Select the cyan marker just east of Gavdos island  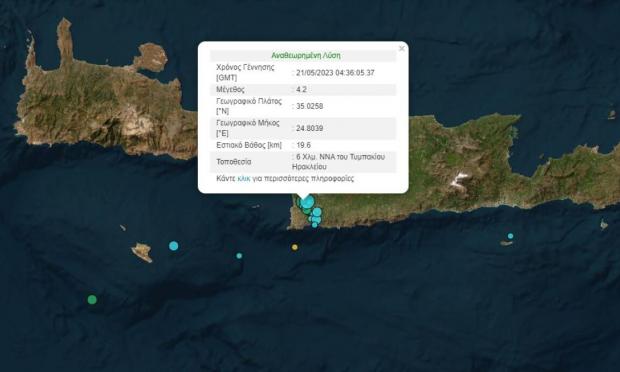174,246
